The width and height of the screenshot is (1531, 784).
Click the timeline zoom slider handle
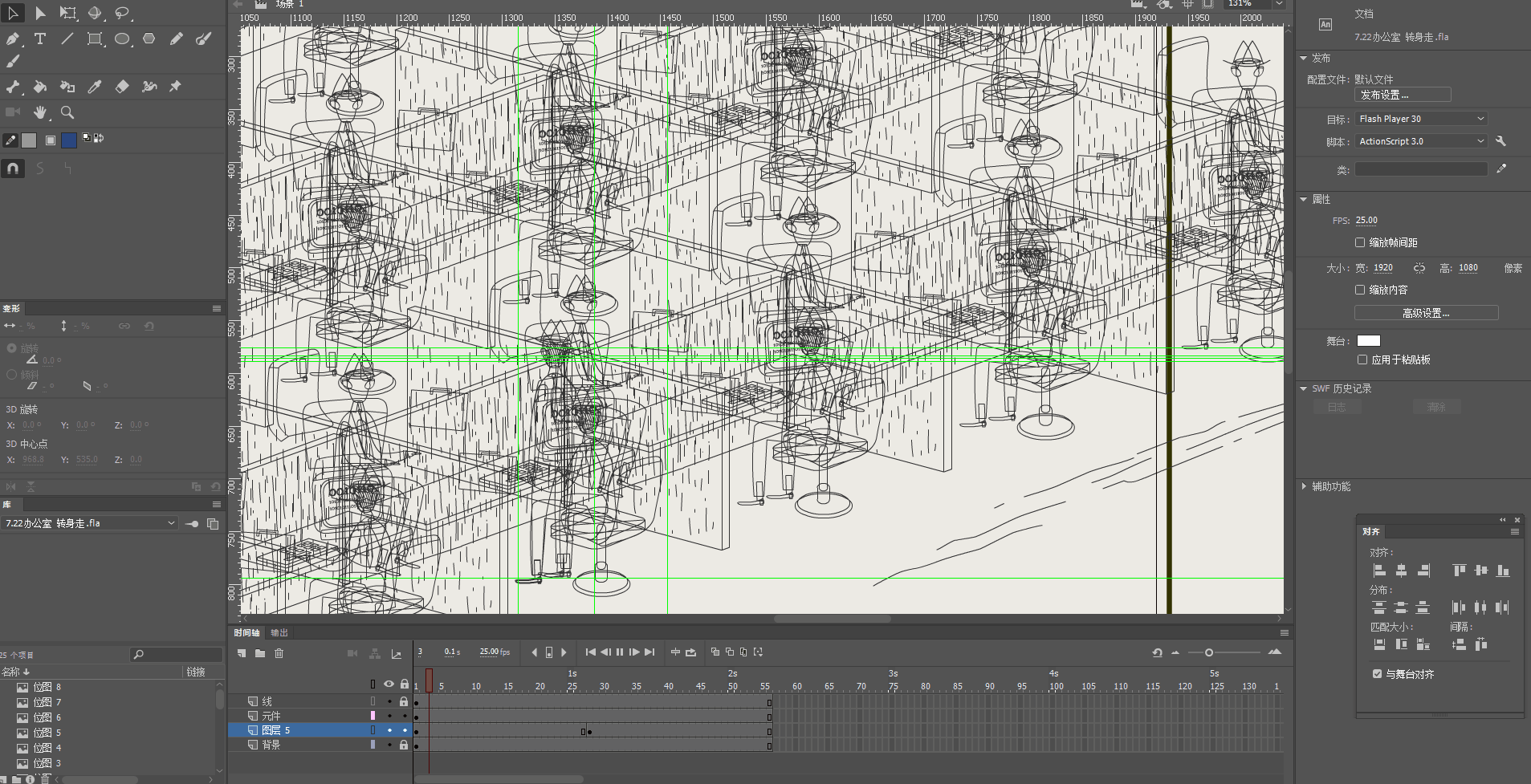coord(1209,652)
